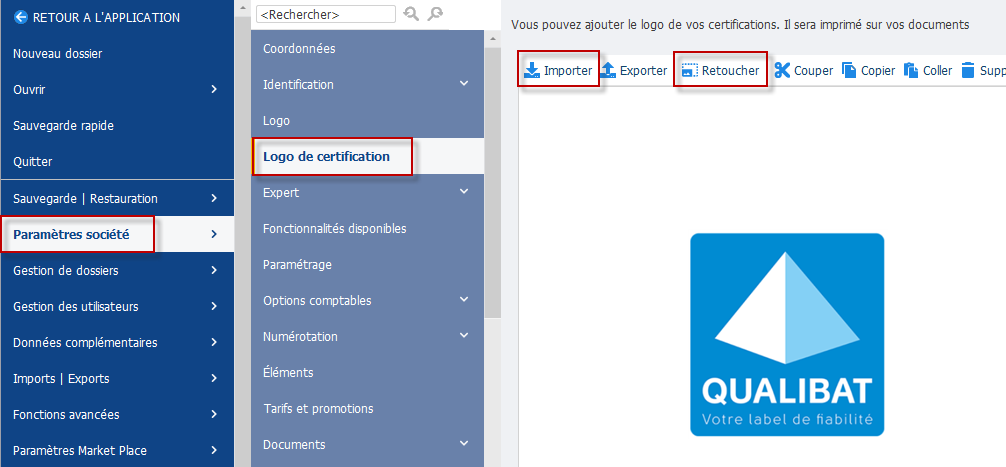
Task: Expand the Documents chevron
Action: pyautogui.click(x=464, y=443)
